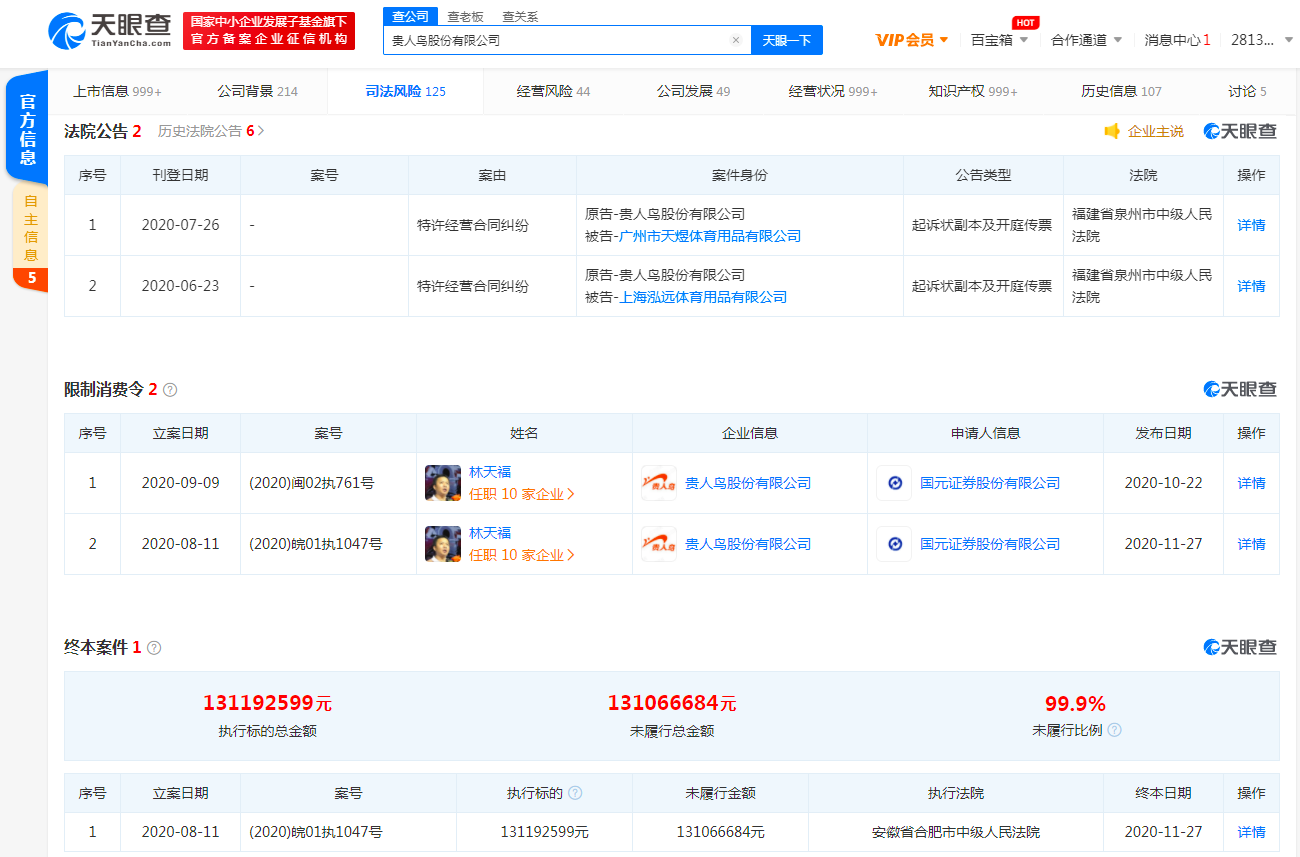The height and width of the screenshot is (857, 1300).
Task: Expand the 百宝箱 dropdown menu
Action: point(999,40)
